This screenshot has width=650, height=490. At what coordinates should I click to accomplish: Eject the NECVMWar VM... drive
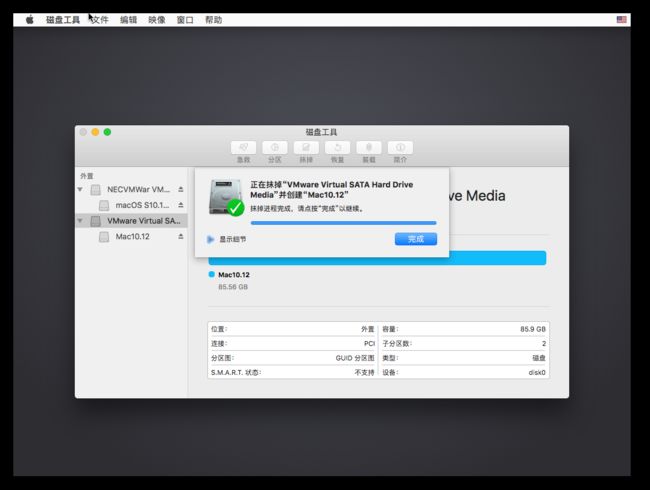(x=181, y=189)
